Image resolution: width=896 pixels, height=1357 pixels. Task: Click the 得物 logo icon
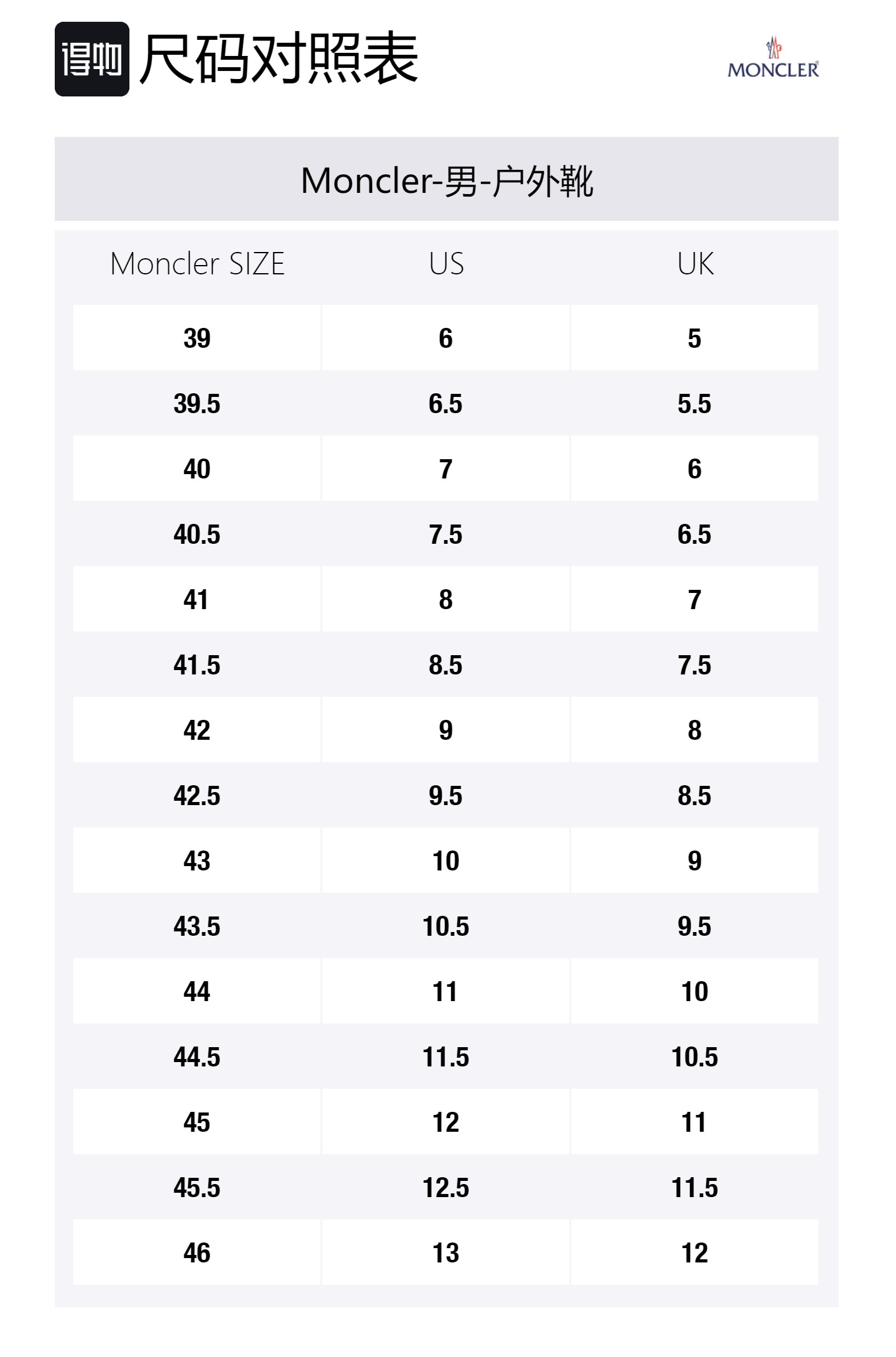coord(92,59)
